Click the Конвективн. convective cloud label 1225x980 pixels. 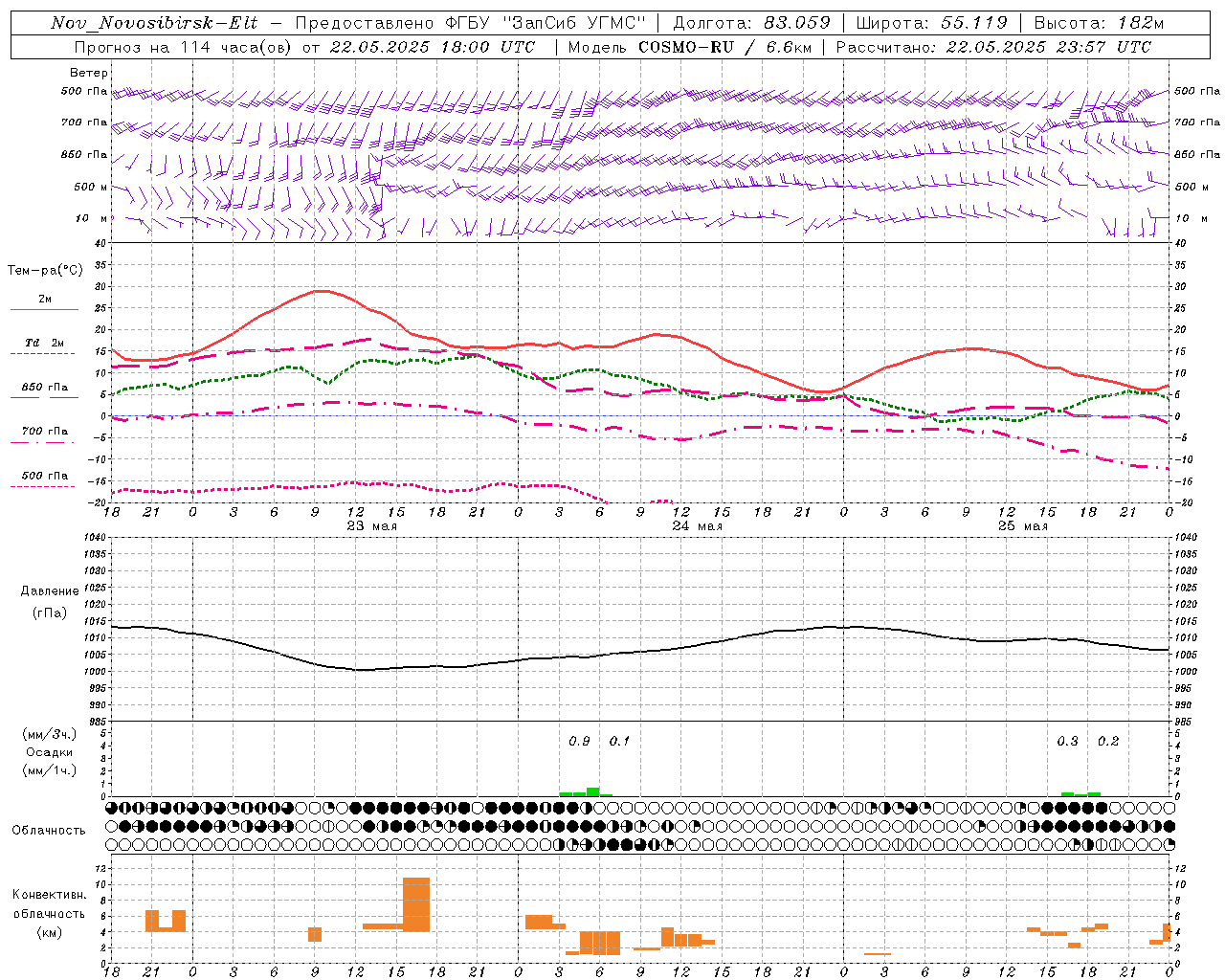(x=50, y=895)
